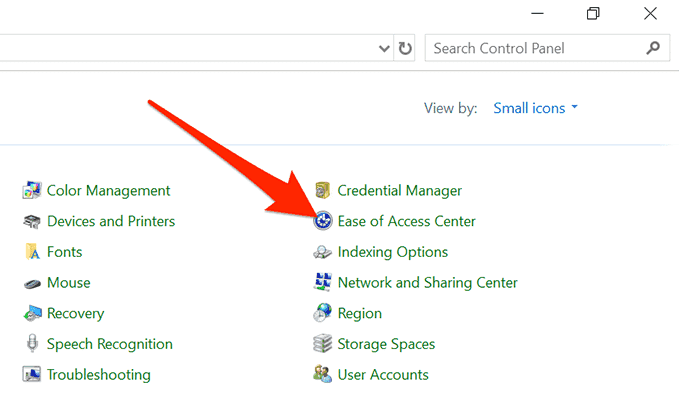Image resolution: width=680 pixels, height=420 pixels.
Task: Open Devices and Printers icon
Action: pyautogui.click(x=31, y=221)
